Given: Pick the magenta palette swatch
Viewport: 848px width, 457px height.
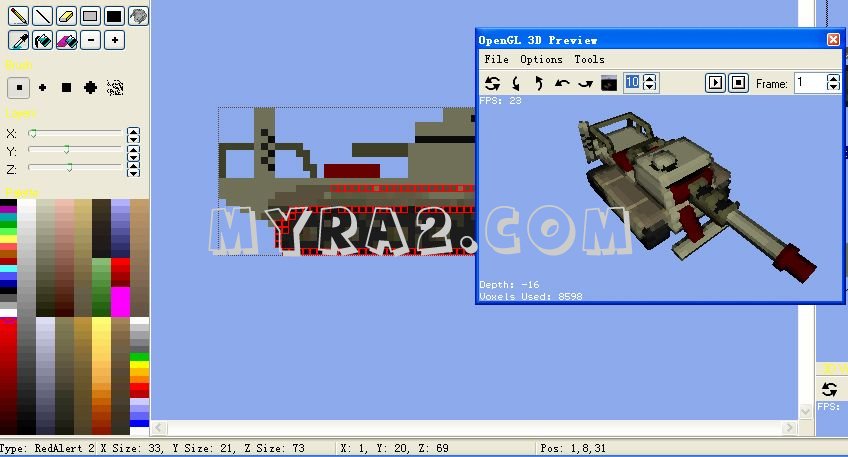Looking at the screenshot, I should point(120,301).
